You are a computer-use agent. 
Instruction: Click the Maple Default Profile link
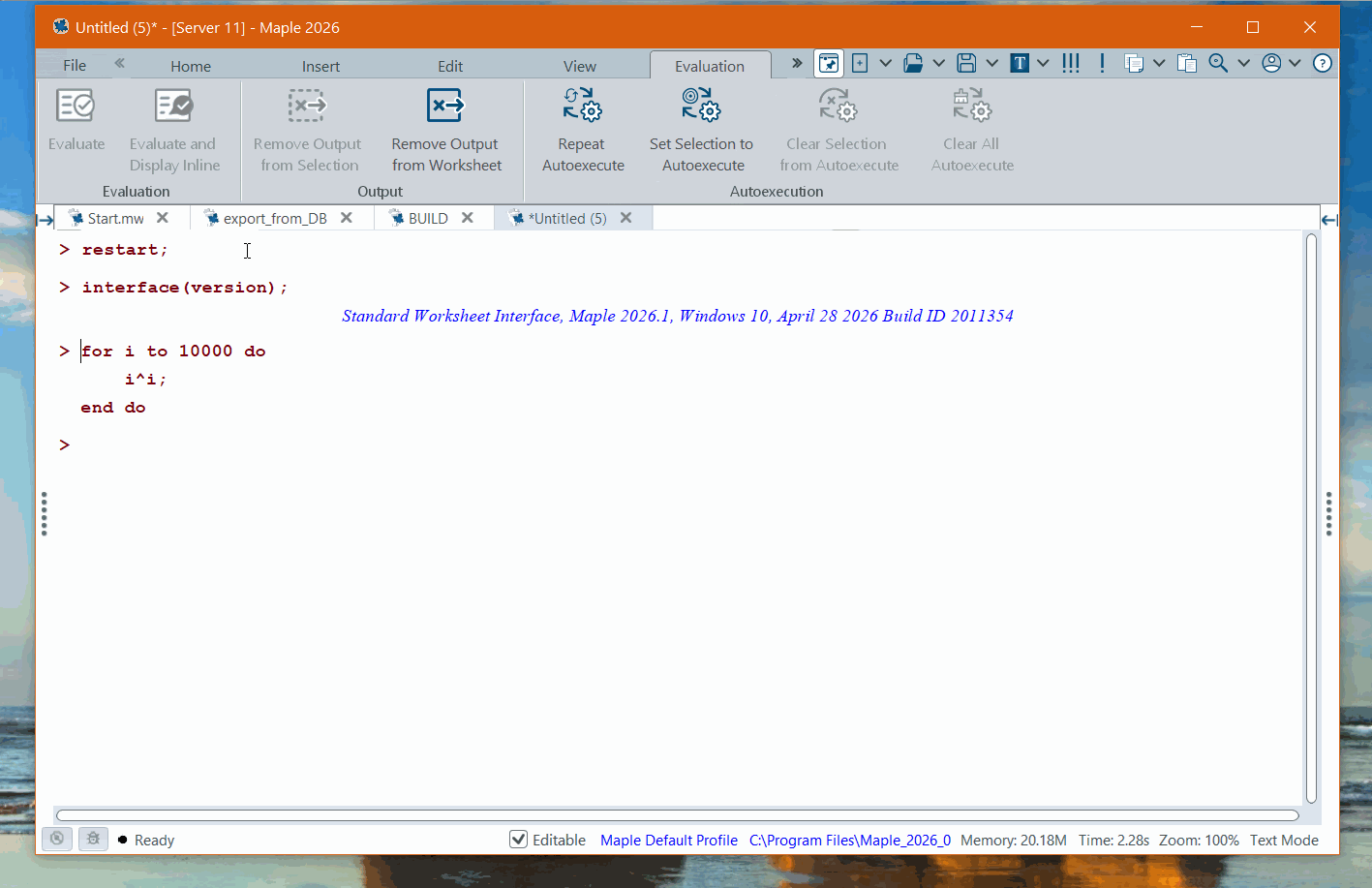tap(669, 841)
